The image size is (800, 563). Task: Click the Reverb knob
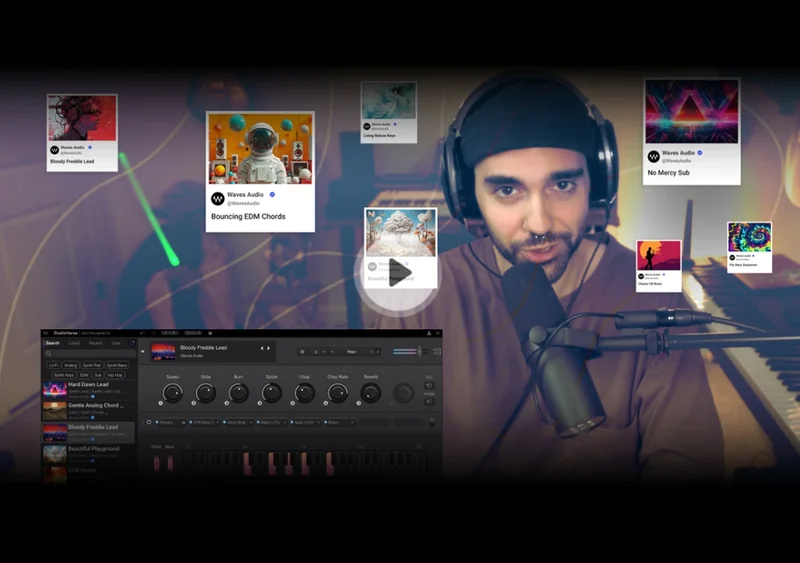pyautogui.click(x=370, y=393)
